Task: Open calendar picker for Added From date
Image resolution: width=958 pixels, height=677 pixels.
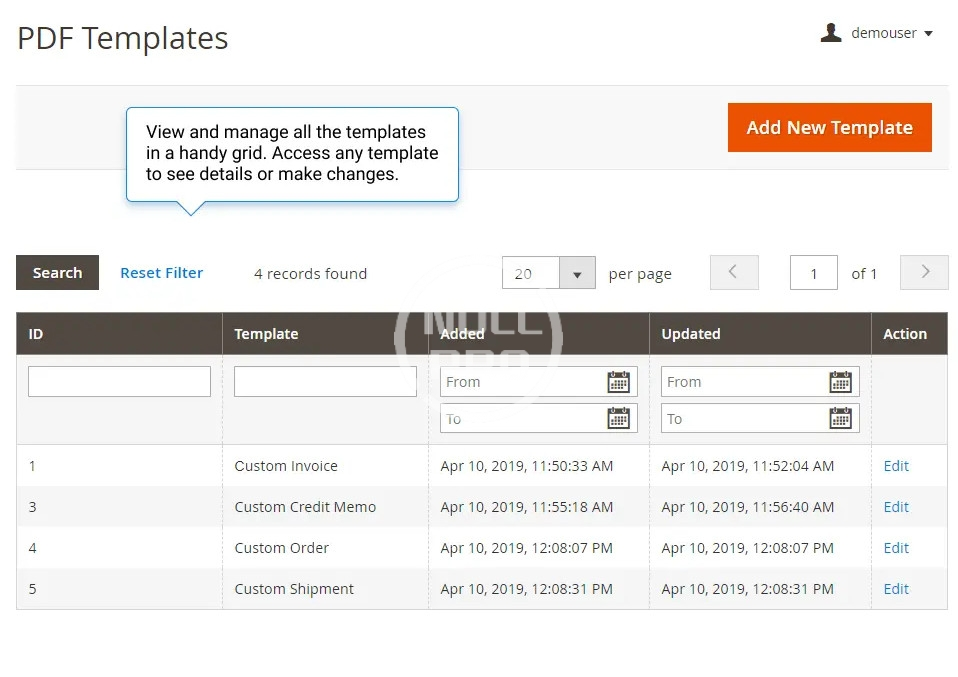Action: [619, 382]
